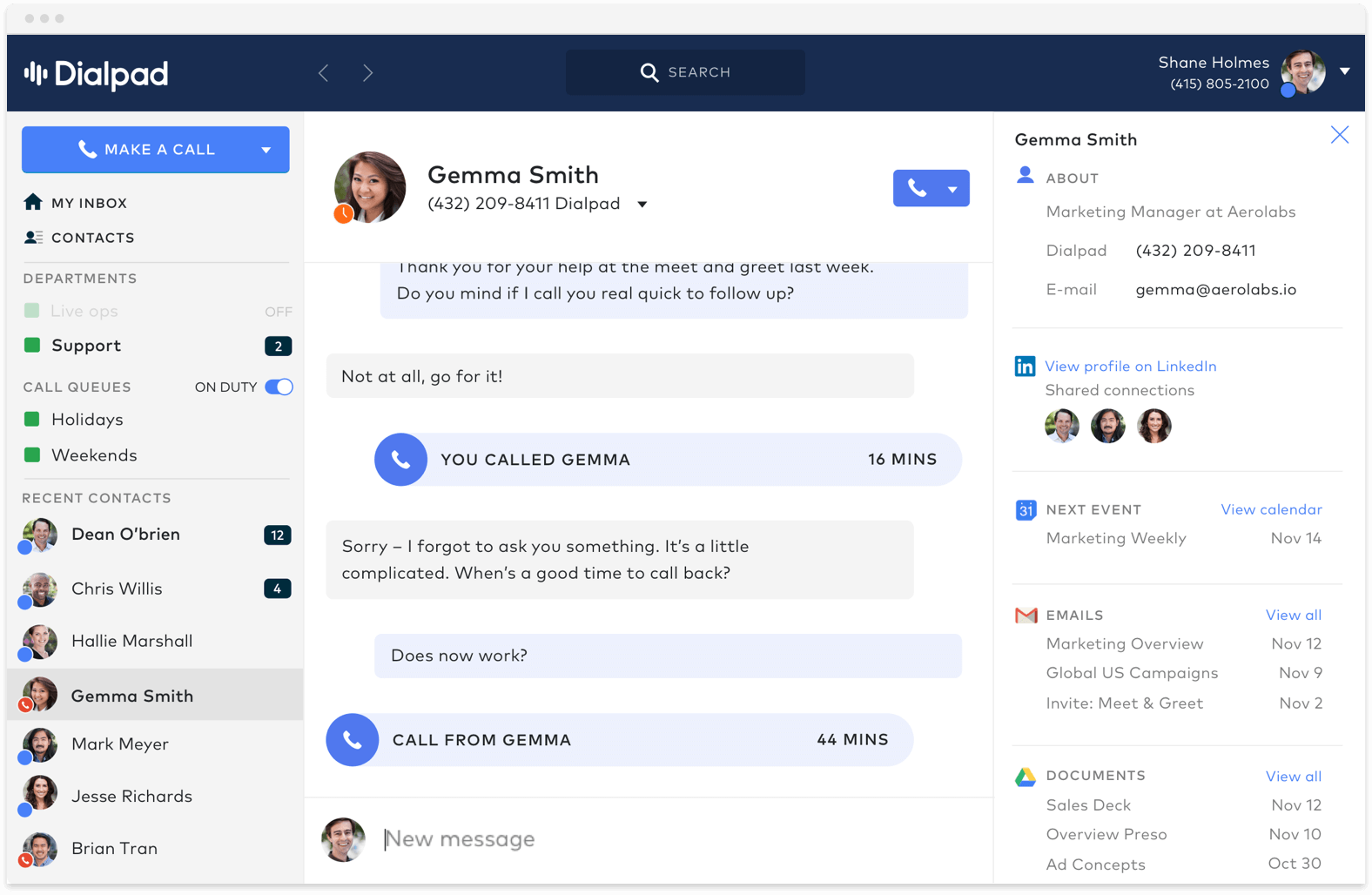Click the Gmail icon beside Emails
This screenshot has height=895, width=1372.
(x=1026, y=616)
